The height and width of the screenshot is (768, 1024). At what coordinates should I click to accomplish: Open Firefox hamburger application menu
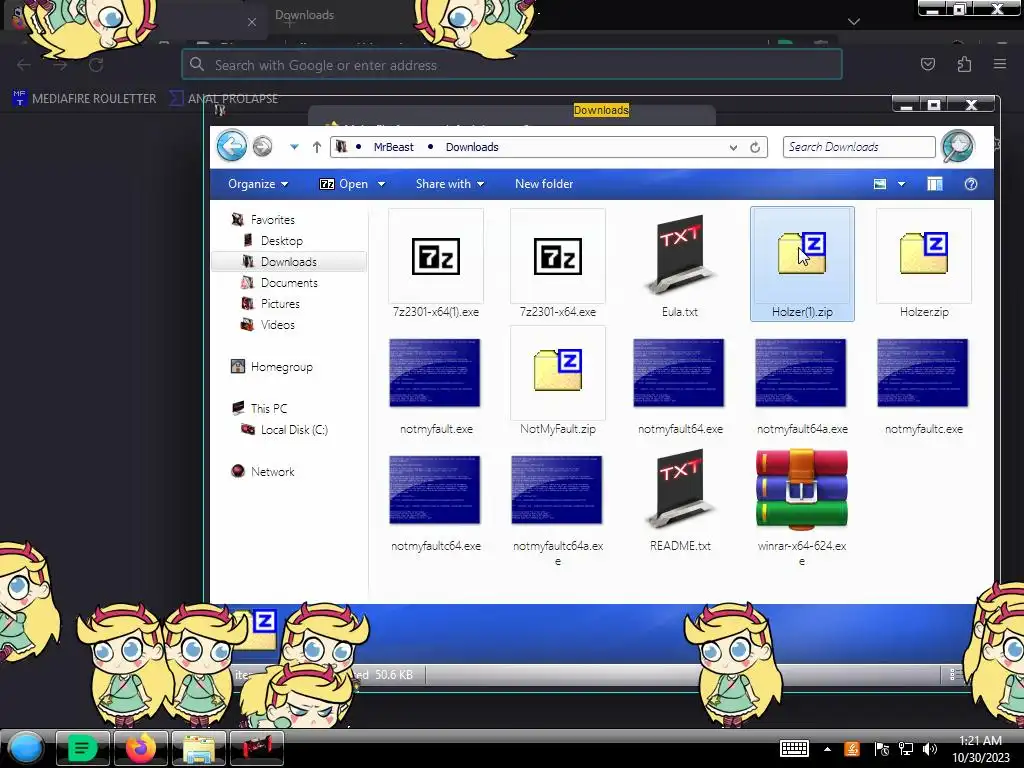point(1000,64)
